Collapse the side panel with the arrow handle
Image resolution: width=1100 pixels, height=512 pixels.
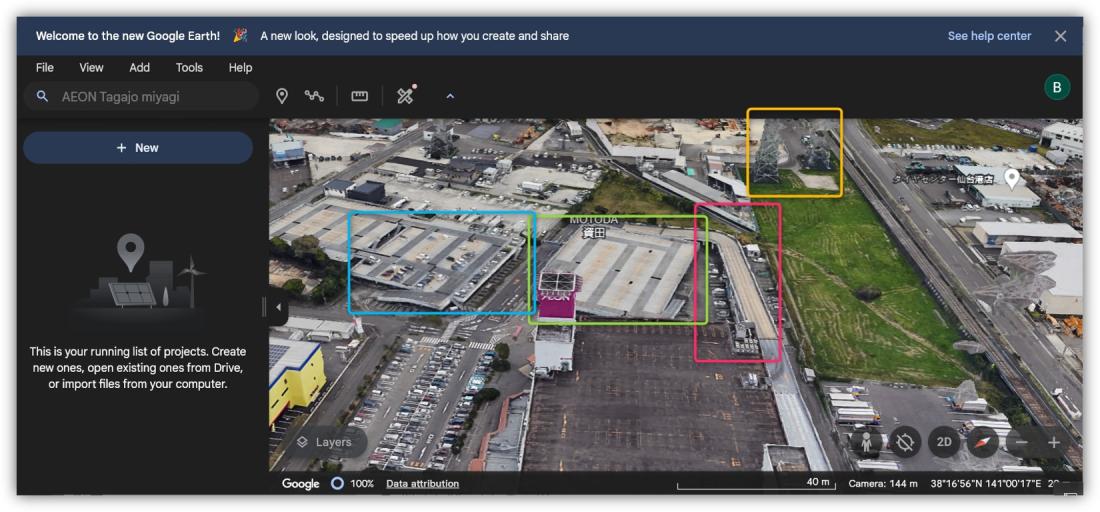pyautogui.click(x=279, y=307)
